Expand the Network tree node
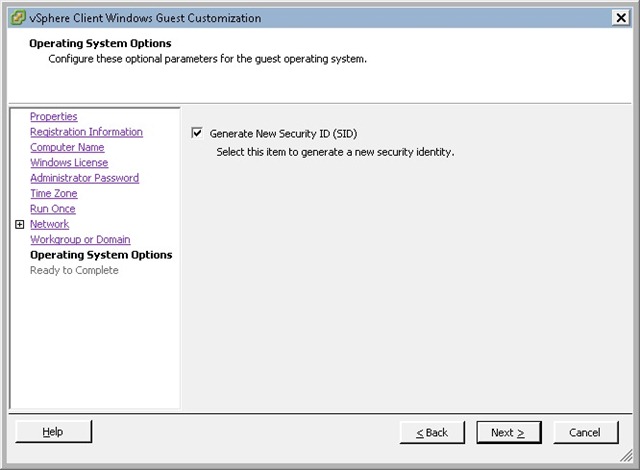 20,225
